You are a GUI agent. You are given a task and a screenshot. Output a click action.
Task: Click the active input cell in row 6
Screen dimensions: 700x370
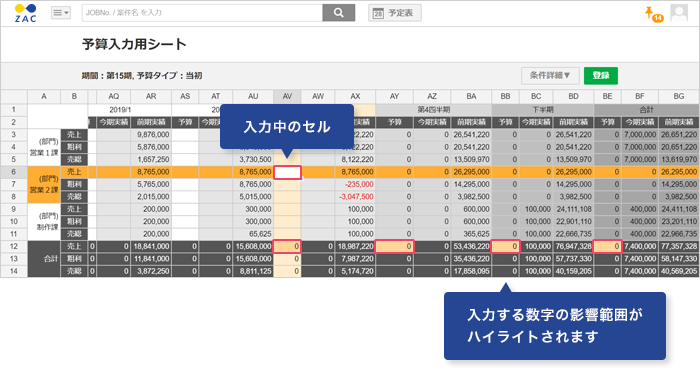click(287, 172)
